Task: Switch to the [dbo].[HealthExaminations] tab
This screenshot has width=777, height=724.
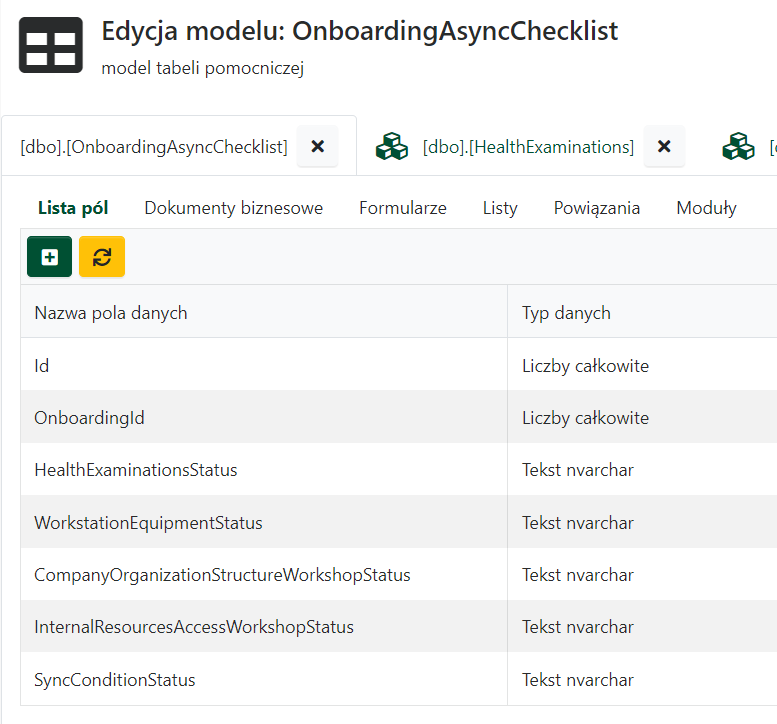Action: 528,147
